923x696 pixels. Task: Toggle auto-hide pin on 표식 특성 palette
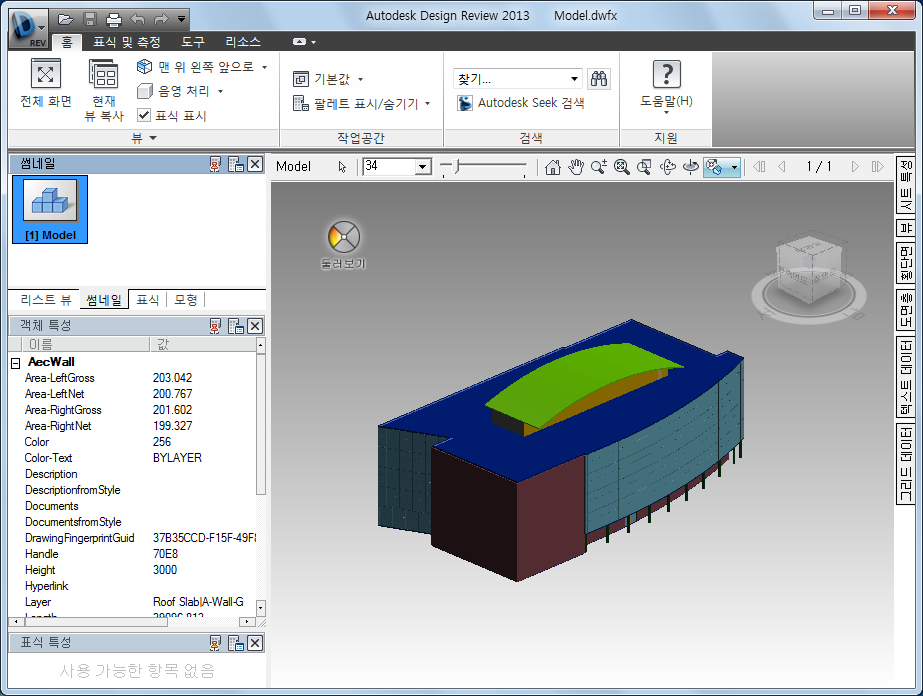coord(215,643)
